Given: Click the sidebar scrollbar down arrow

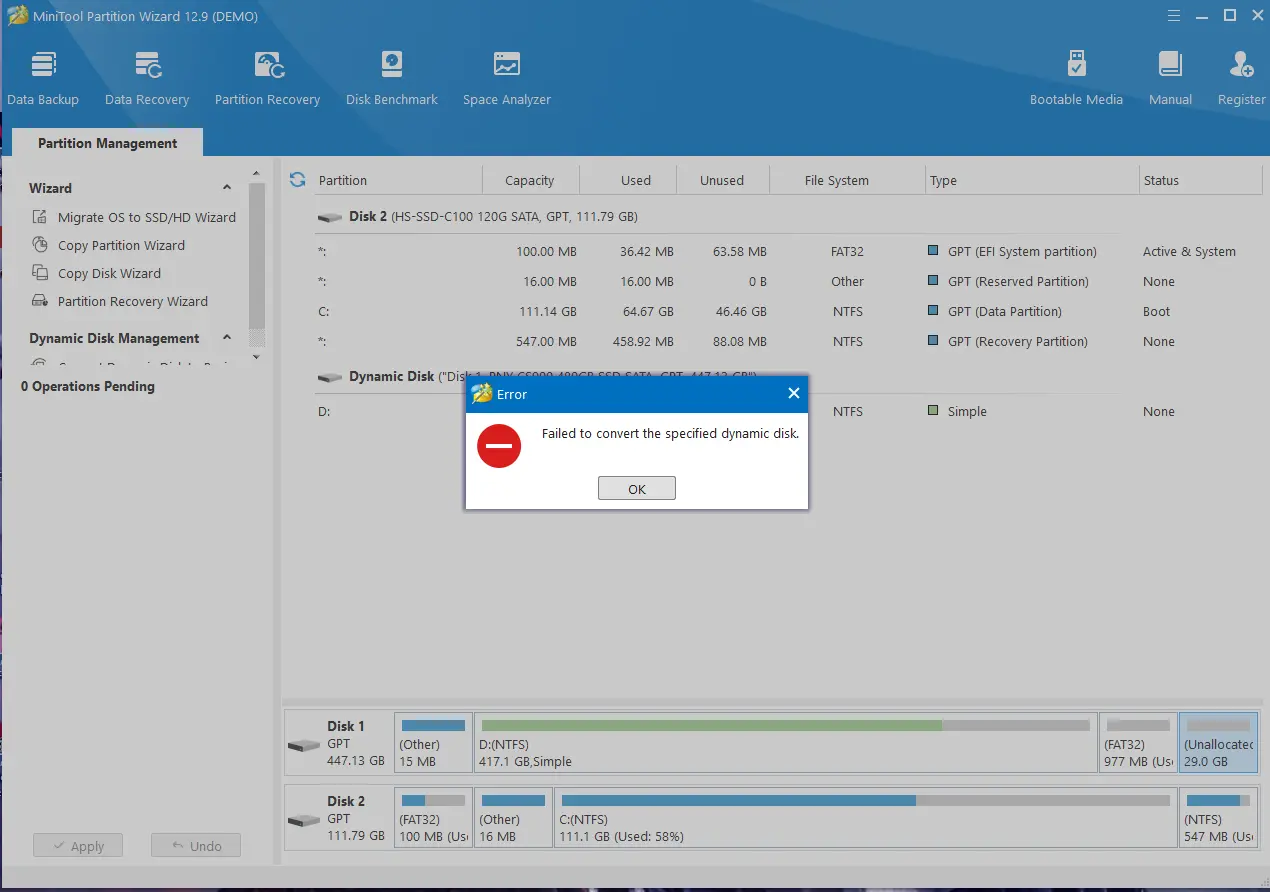Looking at the screenshot, I should click(256, 356).
